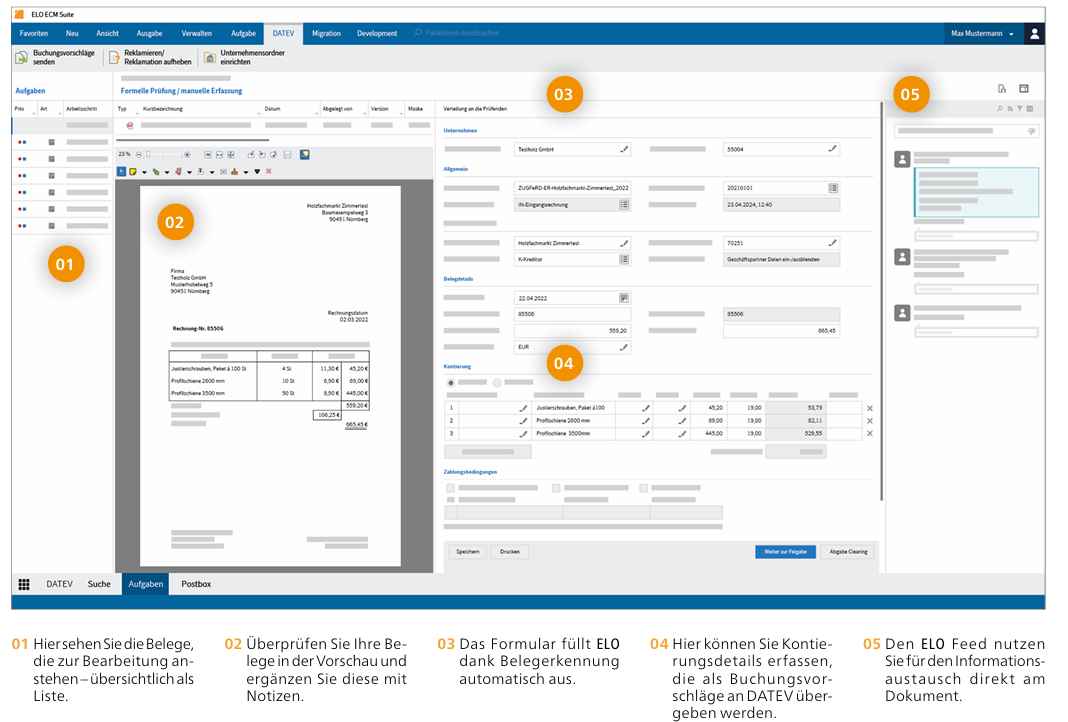Select the first Kontierung radio button
The image size is (1068, 722).
(x=451, y=383)
